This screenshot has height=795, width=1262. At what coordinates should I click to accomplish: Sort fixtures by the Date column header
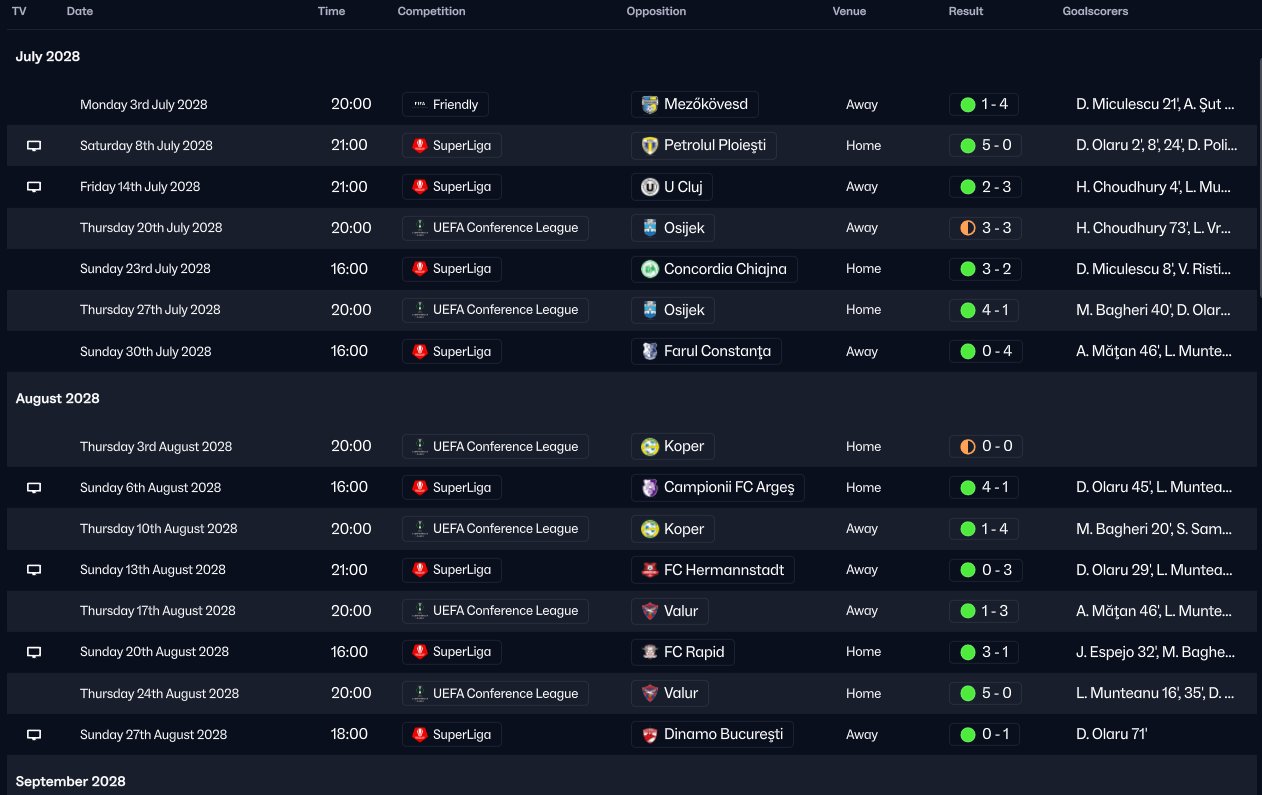pos(80,12)
